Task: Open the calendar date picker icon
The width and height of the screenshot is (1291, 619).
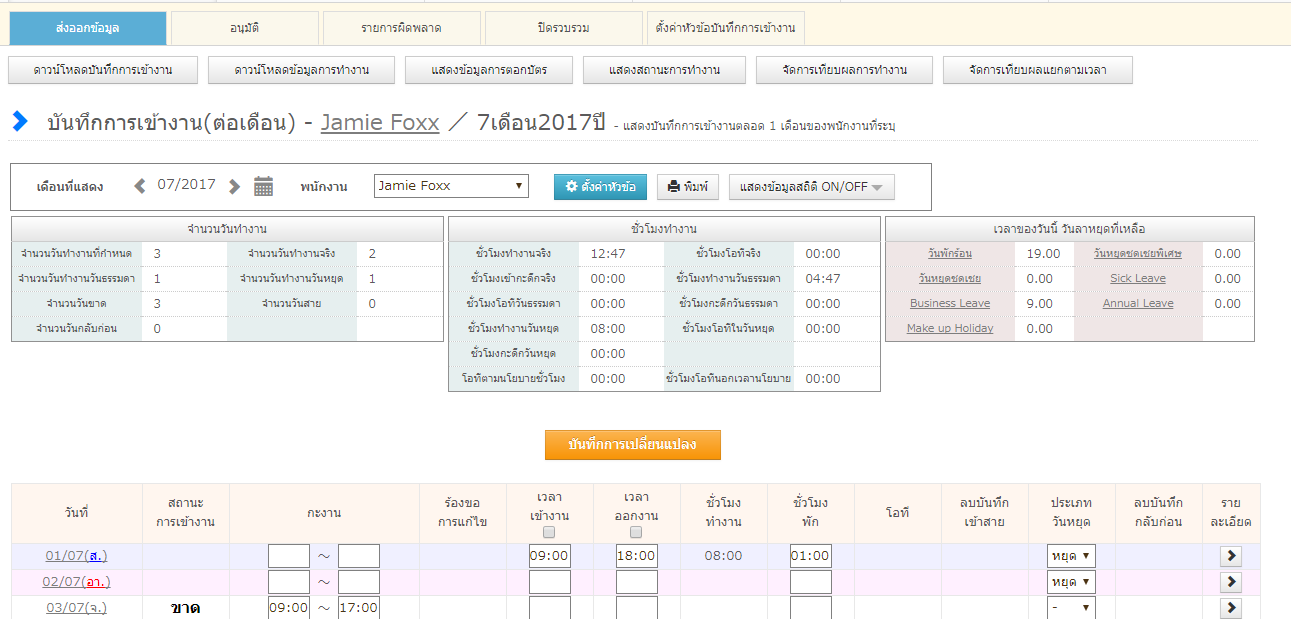Action: (x=263, y=186)
